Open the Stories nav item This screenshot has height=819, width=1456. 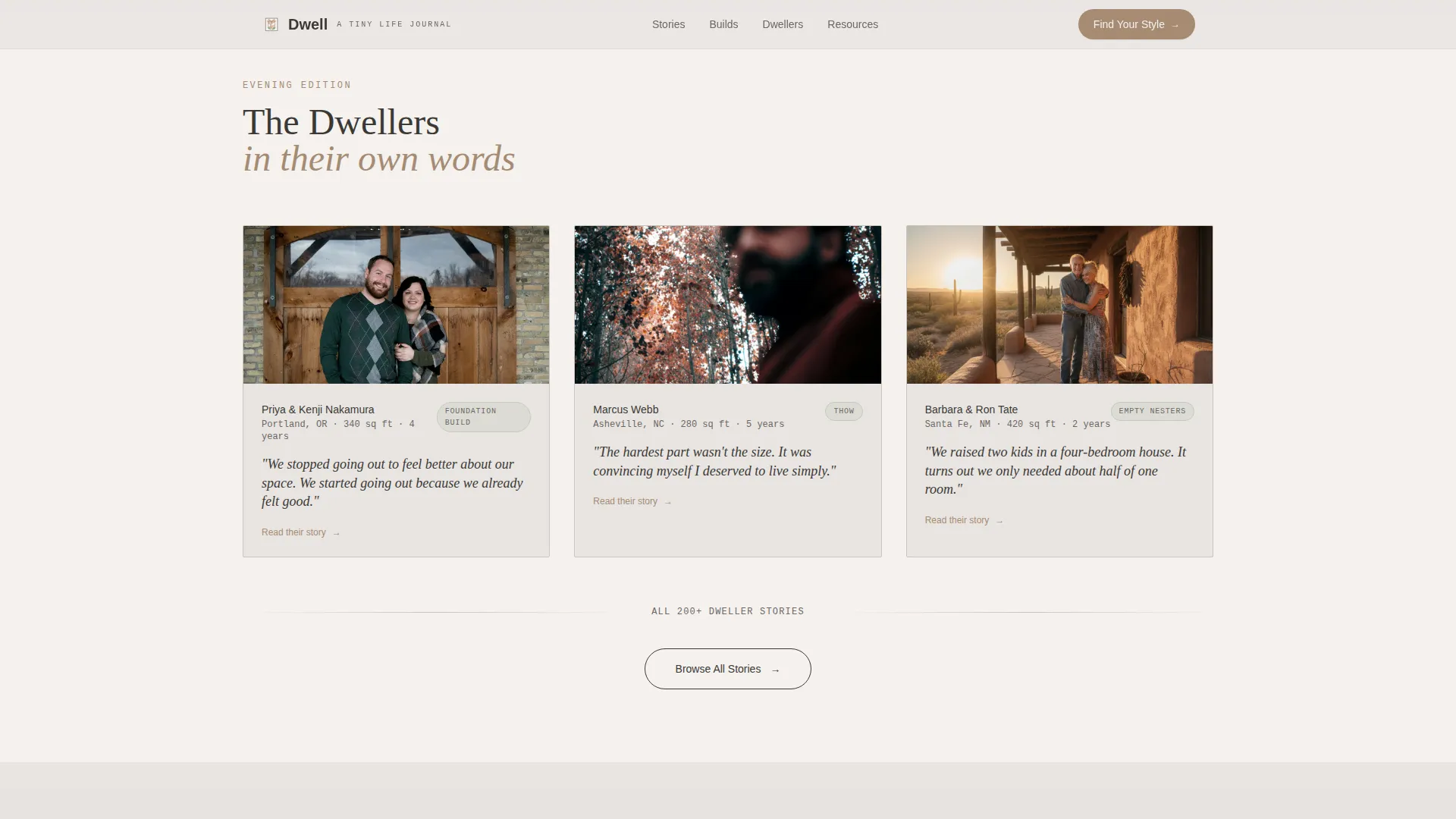668,24
